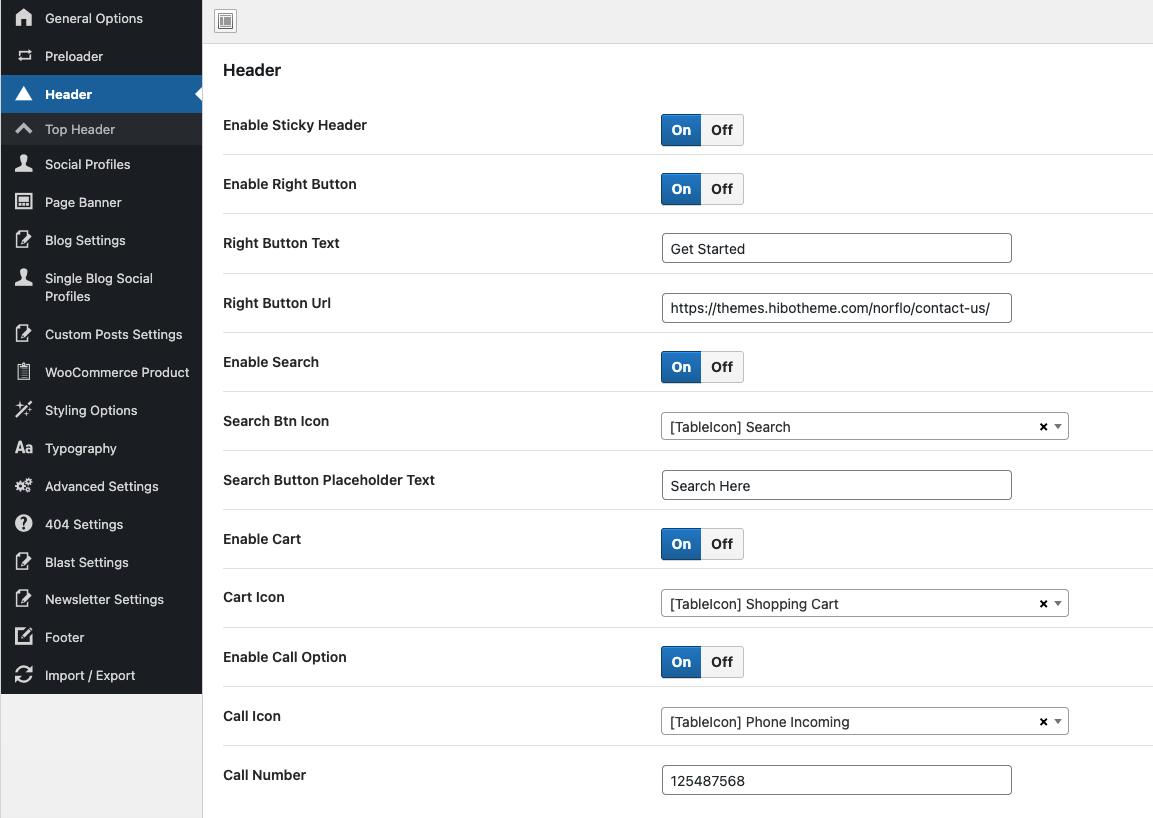The width and height of the screenshot is (1153, 818).
Task: Open the Page Banner settings section
Action: coord(83,202)
